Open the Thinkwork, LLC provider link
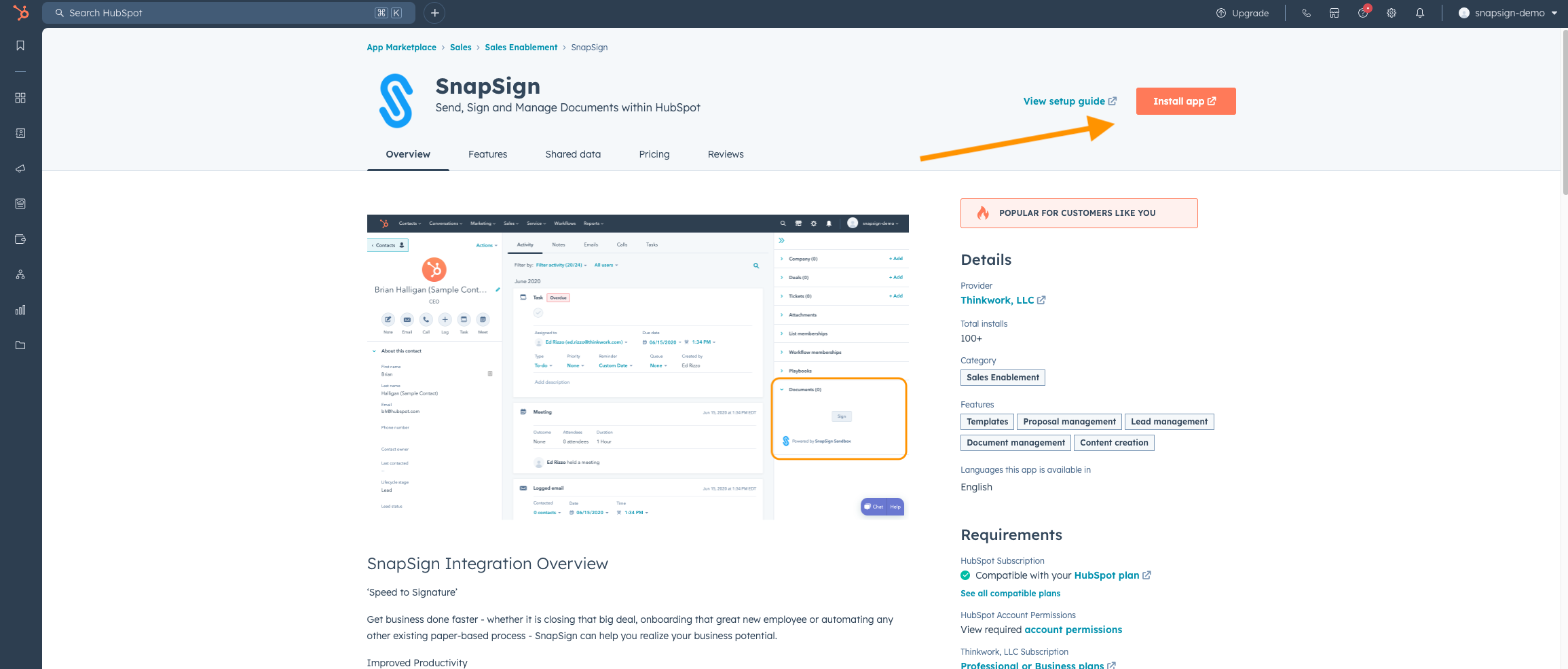The width and height of the screenshot is (1568, 669). click(x=997, y=300)
